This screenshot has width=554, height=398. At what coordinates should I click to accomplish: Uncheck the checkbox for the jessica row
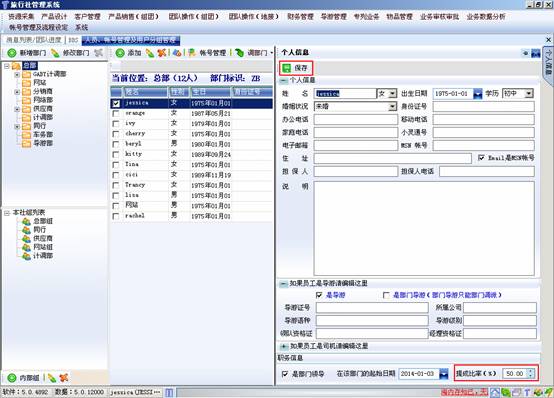(x=116, y=103)
